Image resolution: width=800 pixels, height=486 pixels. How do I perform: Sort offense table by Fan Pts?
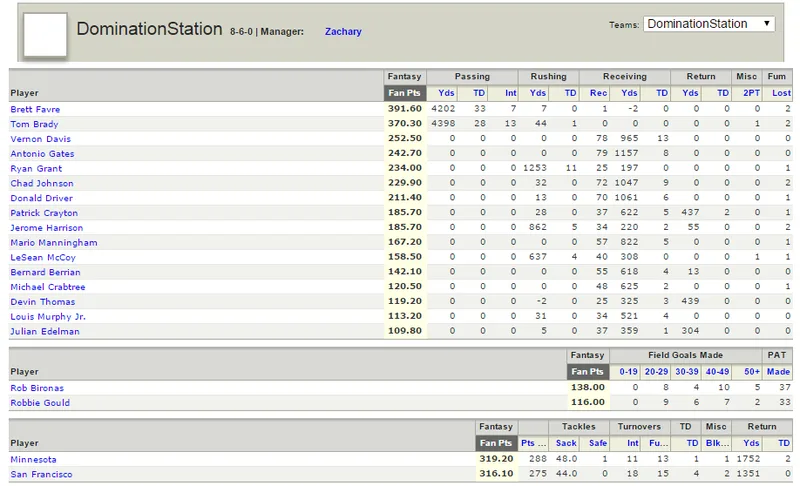[405, 93]
